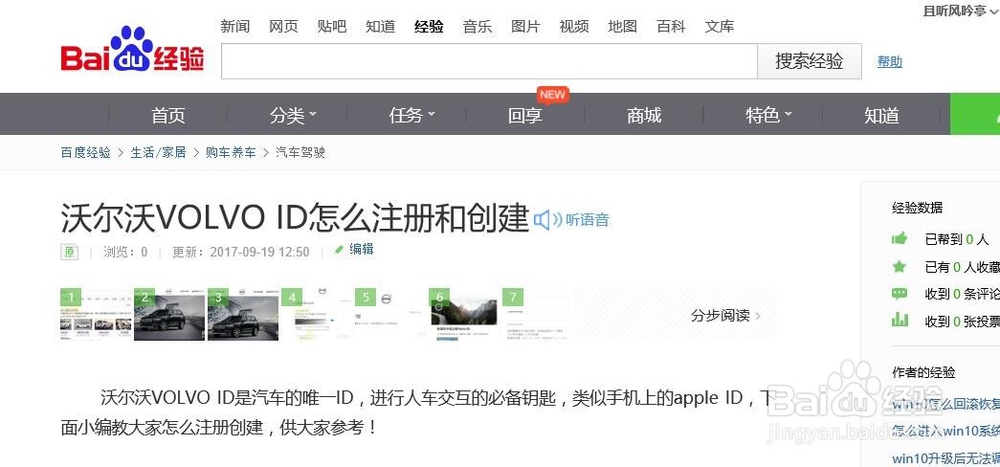
Task: Open the 且听风吟 user dropdown
Action: click(961, 10)
